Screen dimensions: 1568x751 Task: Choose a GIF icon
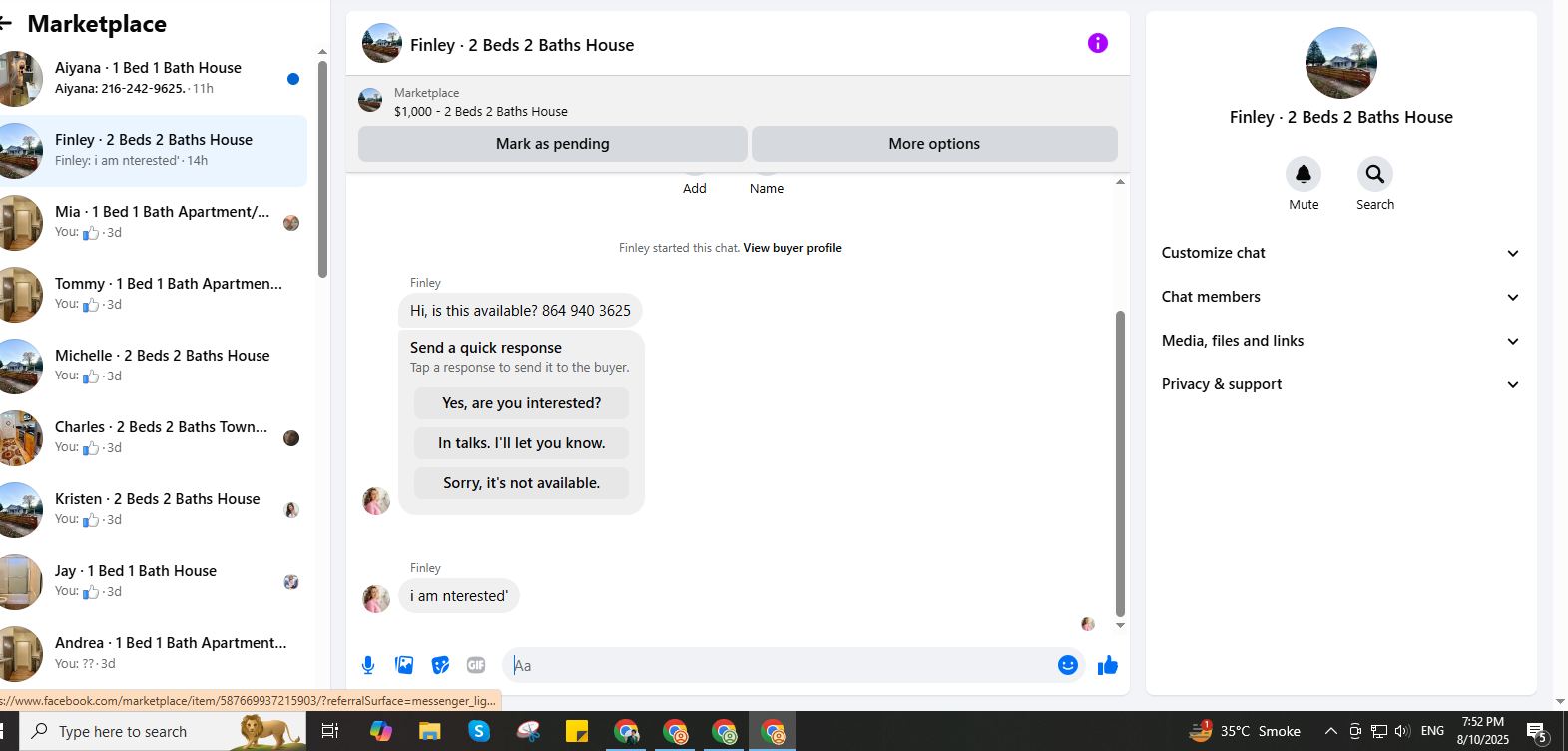pyautogui.click(x=476, y=665)
